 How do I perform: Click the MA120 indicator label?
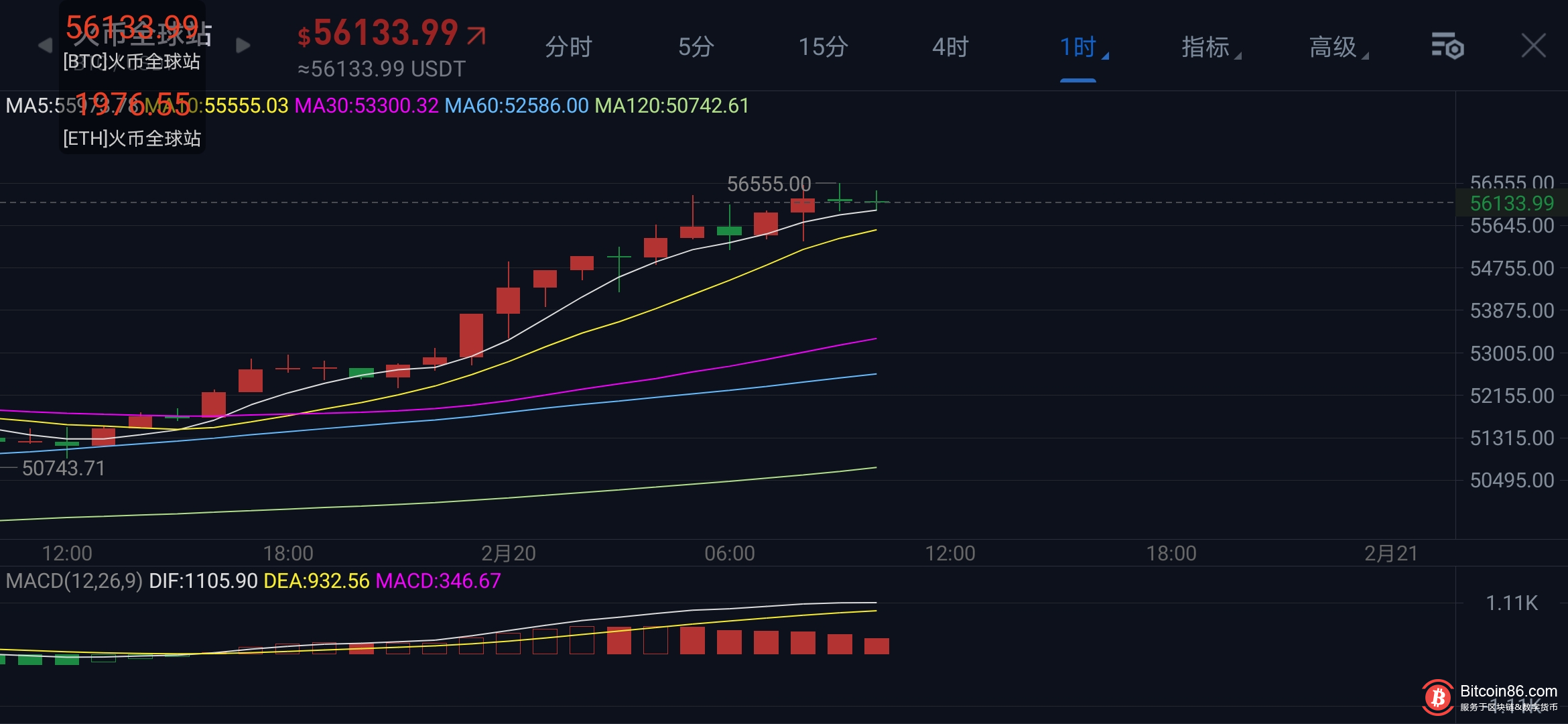(671, 106)
